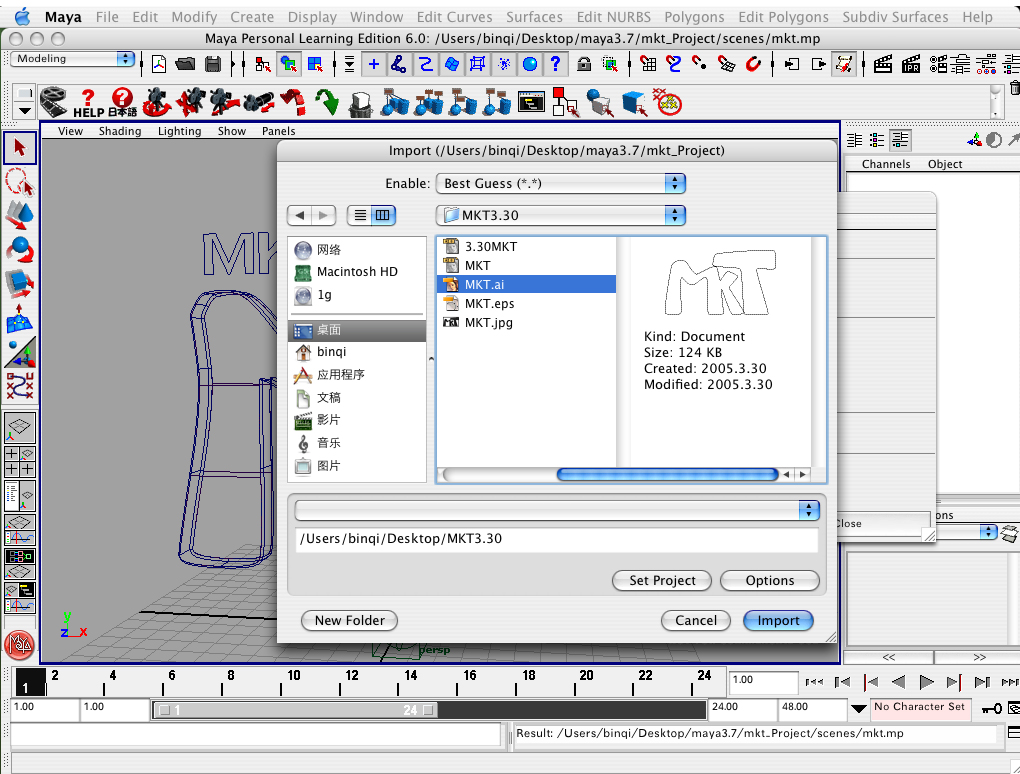Viewport: 1020px width, 774px height.
Task: Click the blue question mark icon
Action: coord(555,64)
